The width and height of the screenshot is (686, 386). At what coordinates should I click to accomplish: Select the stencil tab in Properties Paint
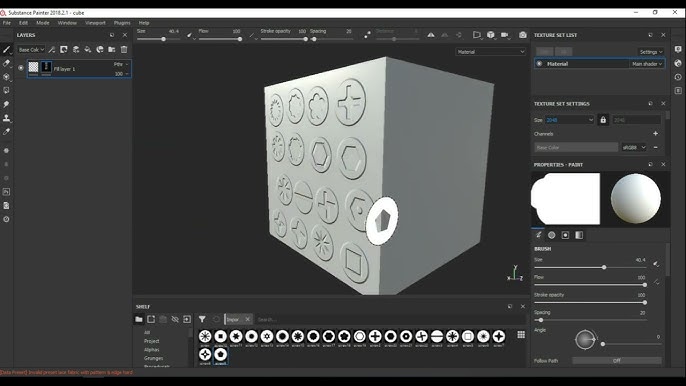tap(565, 235)
